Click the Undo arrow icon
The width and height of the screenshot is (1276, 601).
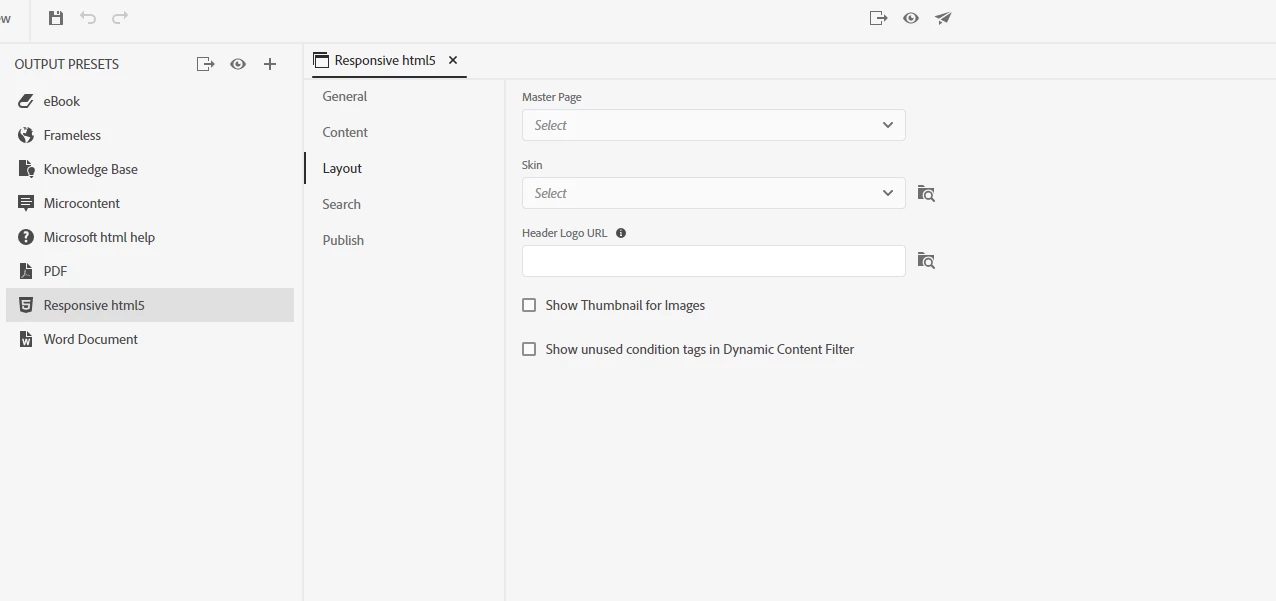point(88,18)
